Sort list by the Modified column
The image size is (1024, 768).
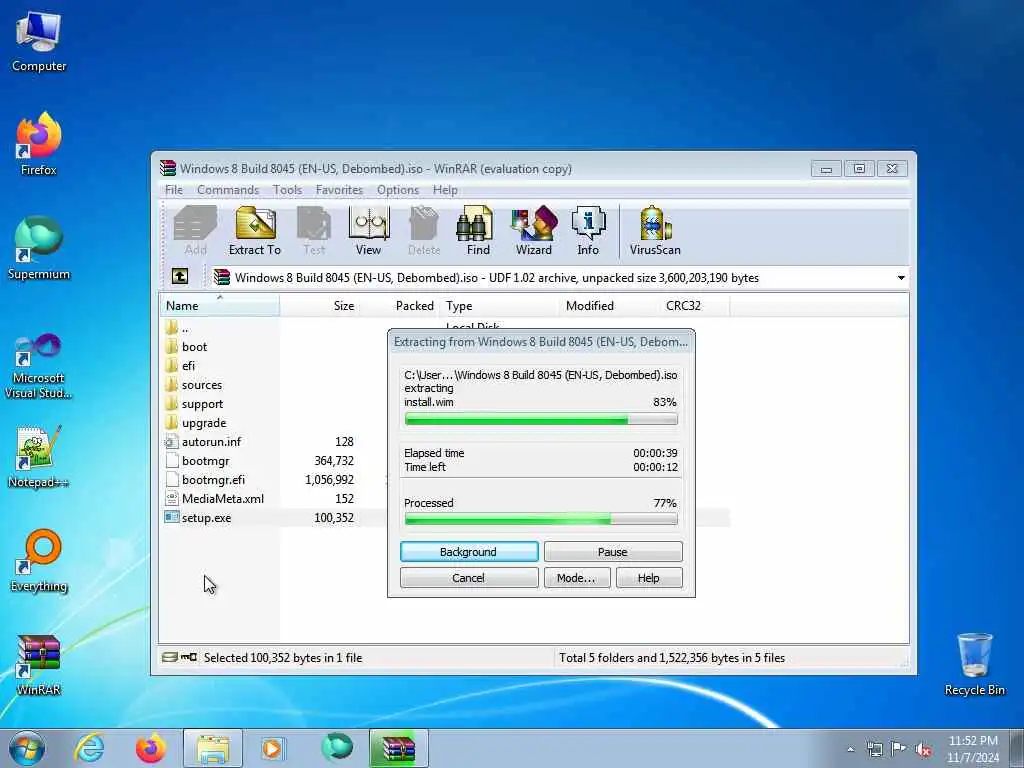pos(610,306)
